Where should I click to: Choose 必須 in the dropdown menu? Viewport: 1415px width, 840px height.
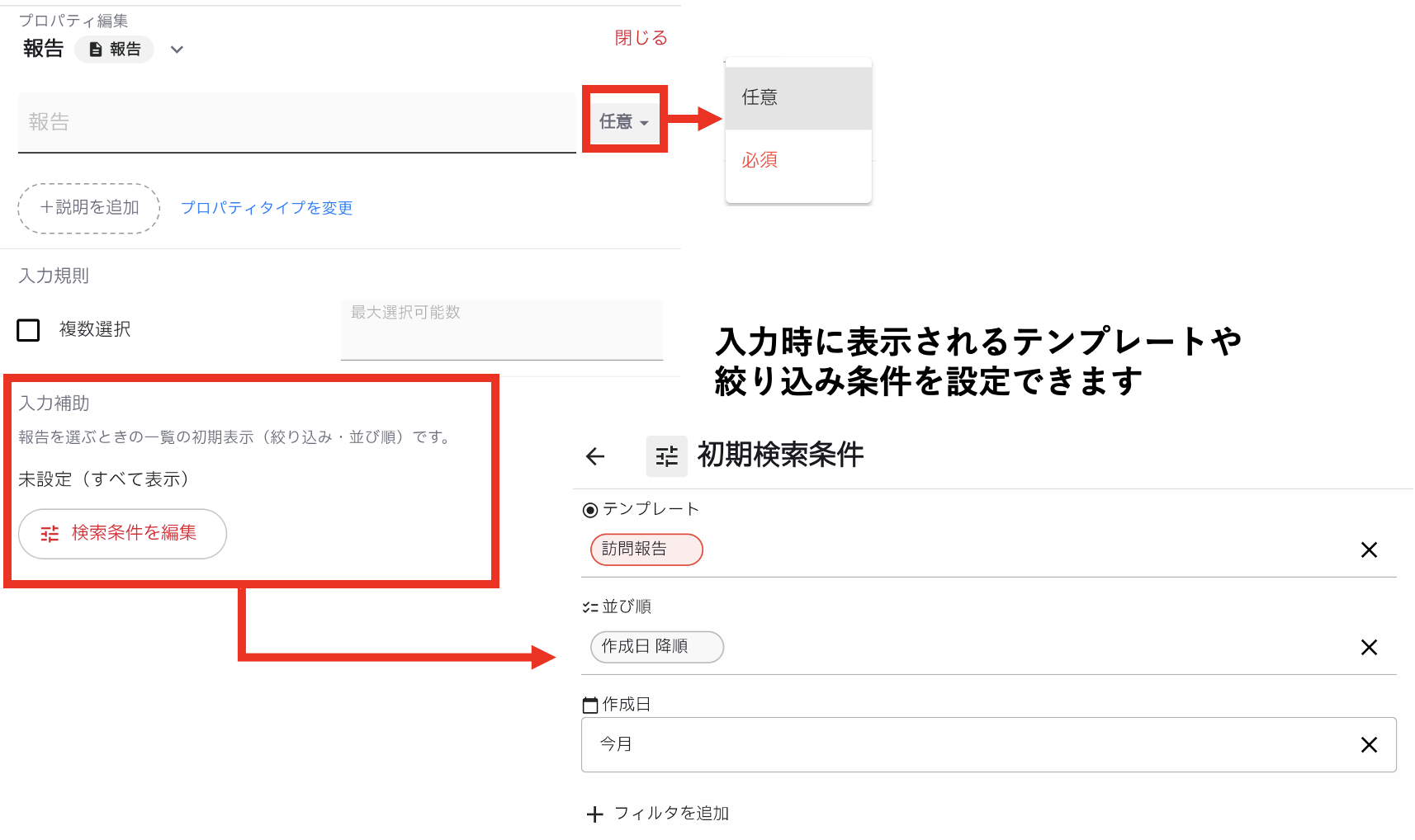[798, 160]
